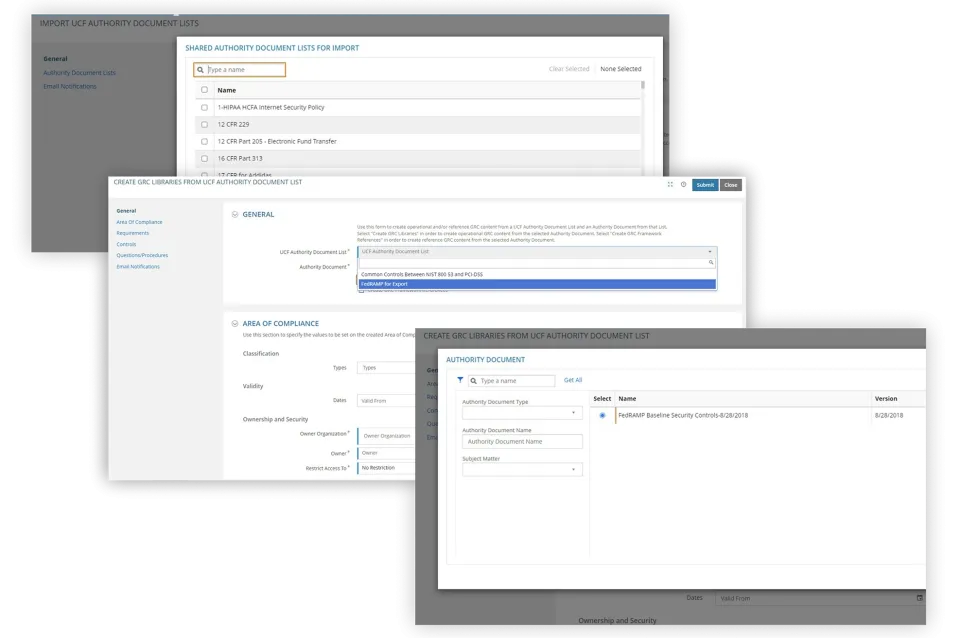Screen dimensions: 960x638
Task: Click the help icon next to Submit
Action: 683,185
